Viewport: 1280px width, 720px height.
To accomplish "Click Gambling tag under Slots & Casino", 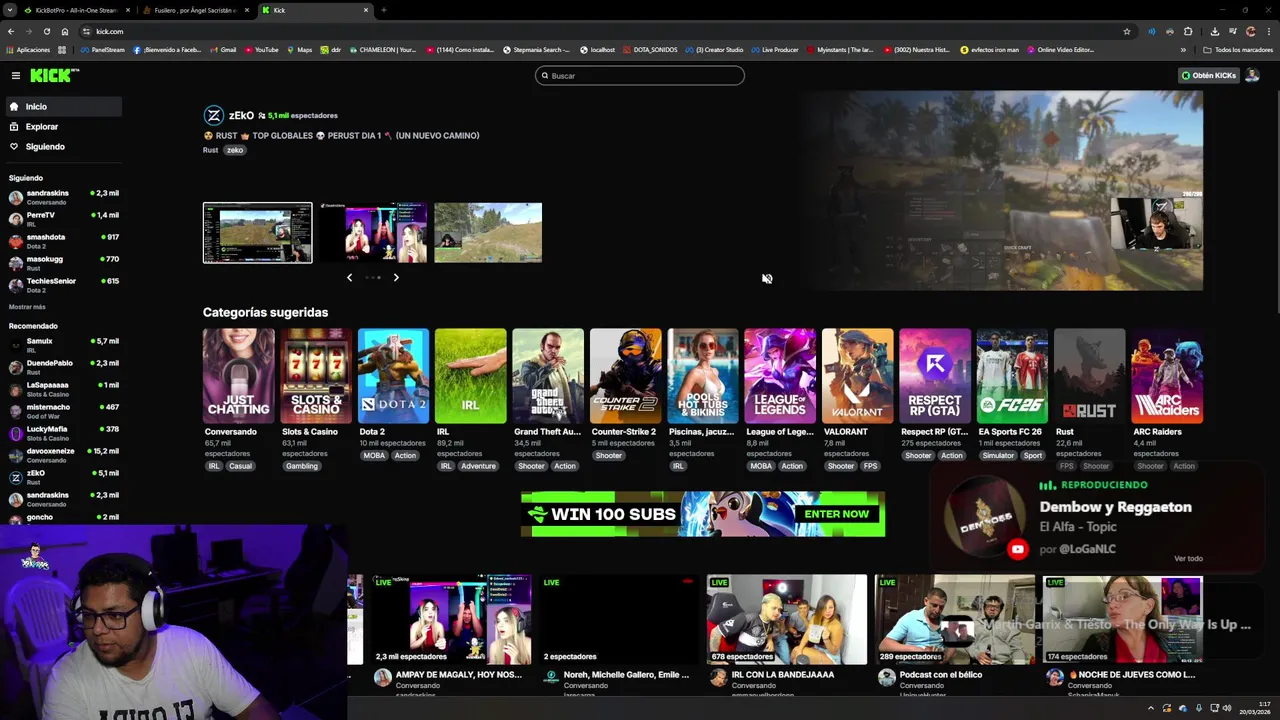I will click(x=301, y=466).
